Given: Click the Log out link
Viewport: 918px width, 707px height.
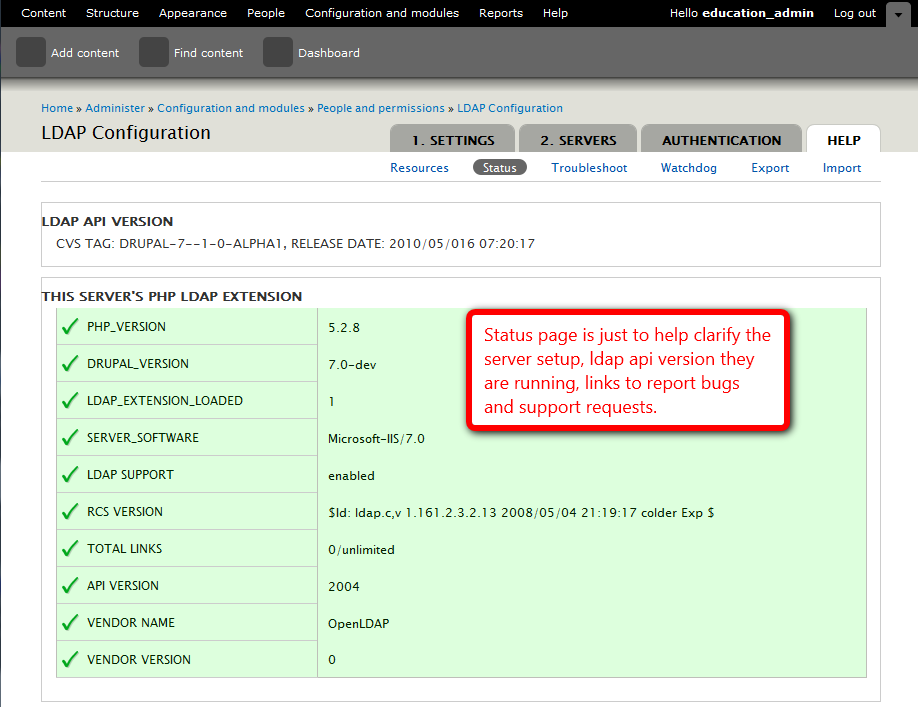Looking at the screenshot, I should click(x=855, y=13).
